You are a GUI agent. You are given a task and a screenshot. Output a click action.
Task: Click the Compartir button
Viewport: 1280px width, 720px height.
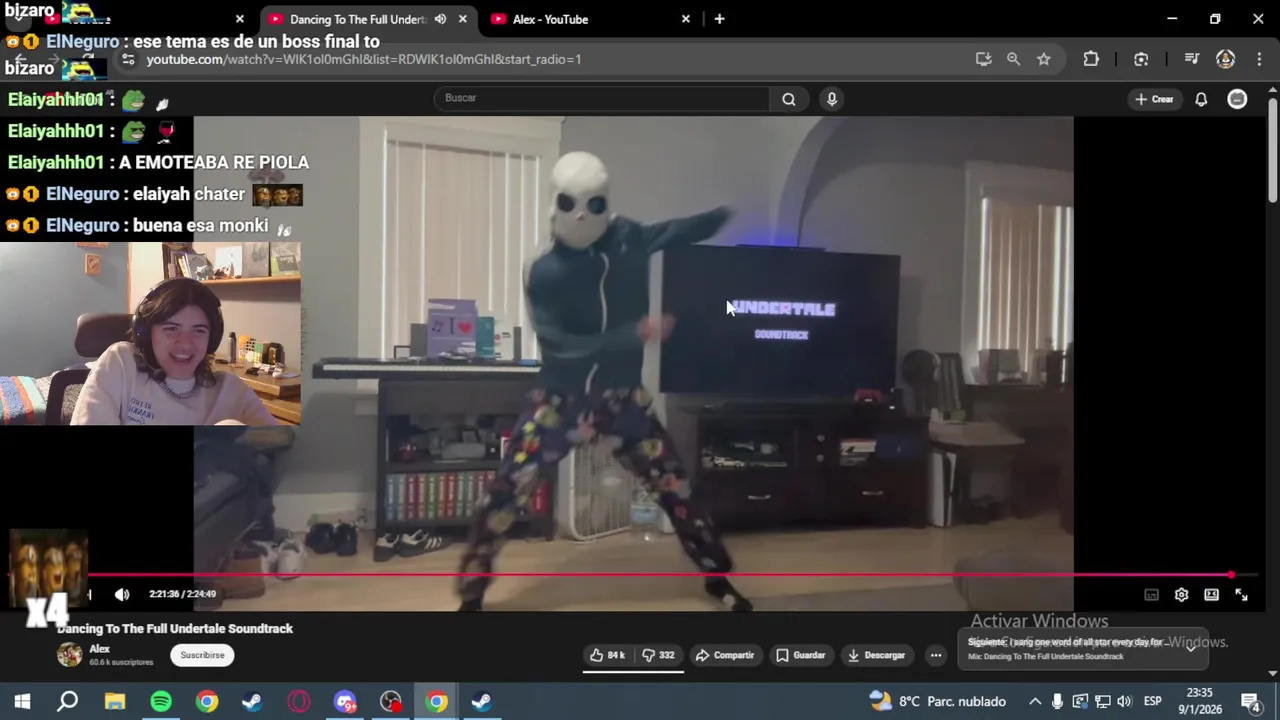pyautogui.click(x=725, y=655)
